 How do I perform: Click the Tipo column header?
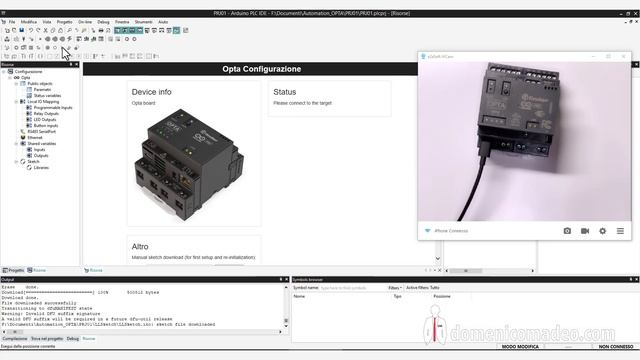point(397,296)
